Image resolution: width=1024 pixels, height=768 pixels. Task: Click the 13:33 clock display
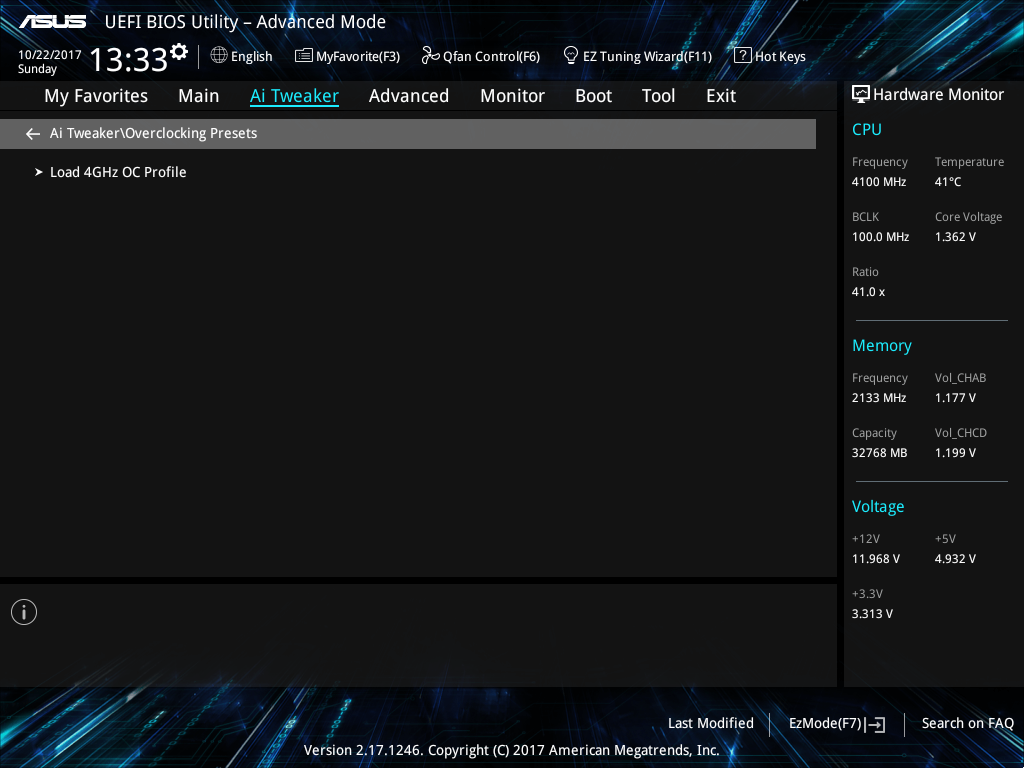(129, 59)
